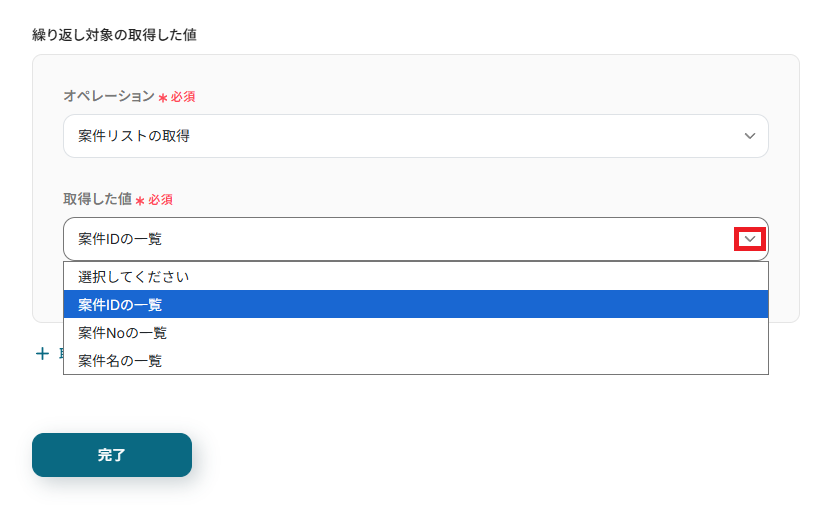Image resolution: width=839 pixels, height=505 pixels.
Task: Expand the オペレーション dropdown chevron
Action: click(750, 136)
